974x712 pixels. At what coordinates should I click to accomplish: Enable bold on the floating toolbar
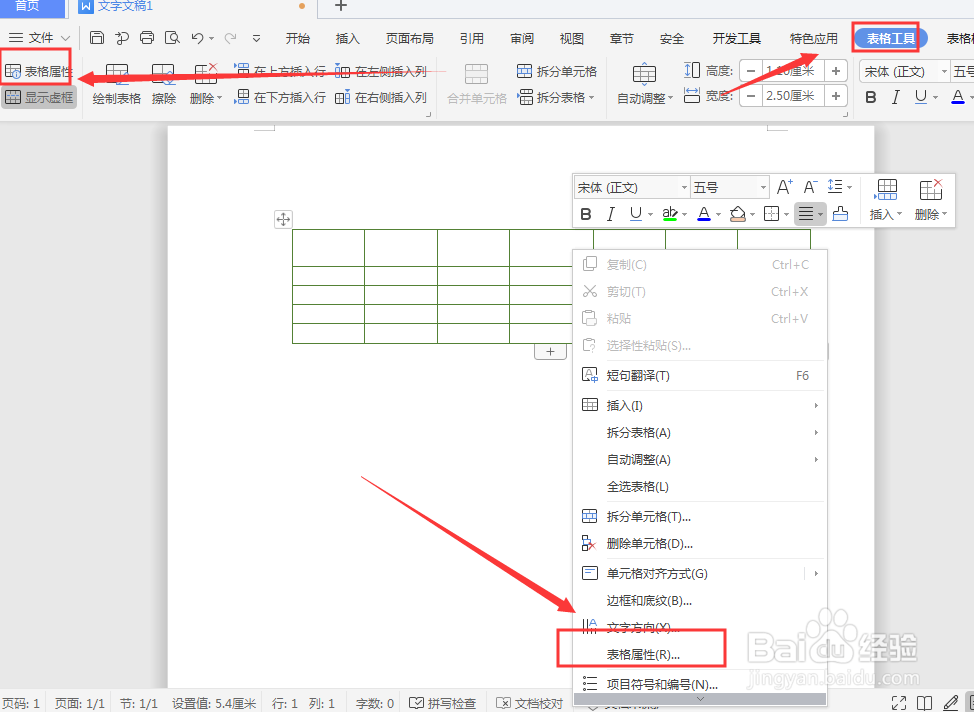point(585,213)
